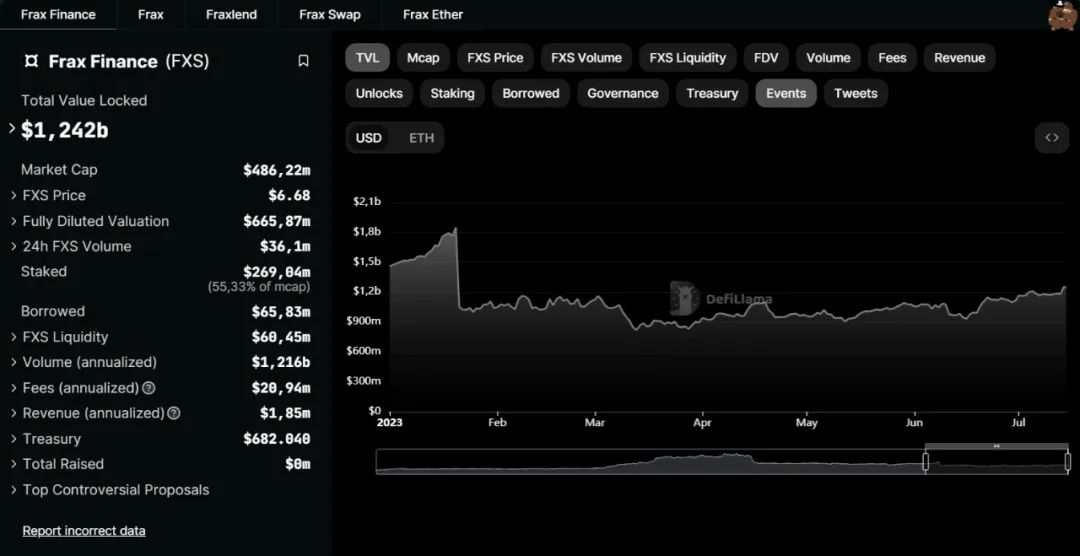Switch chart denomination to ETH
The image size is (1080, 556).
pyautogui.click(x=422, y=138)
